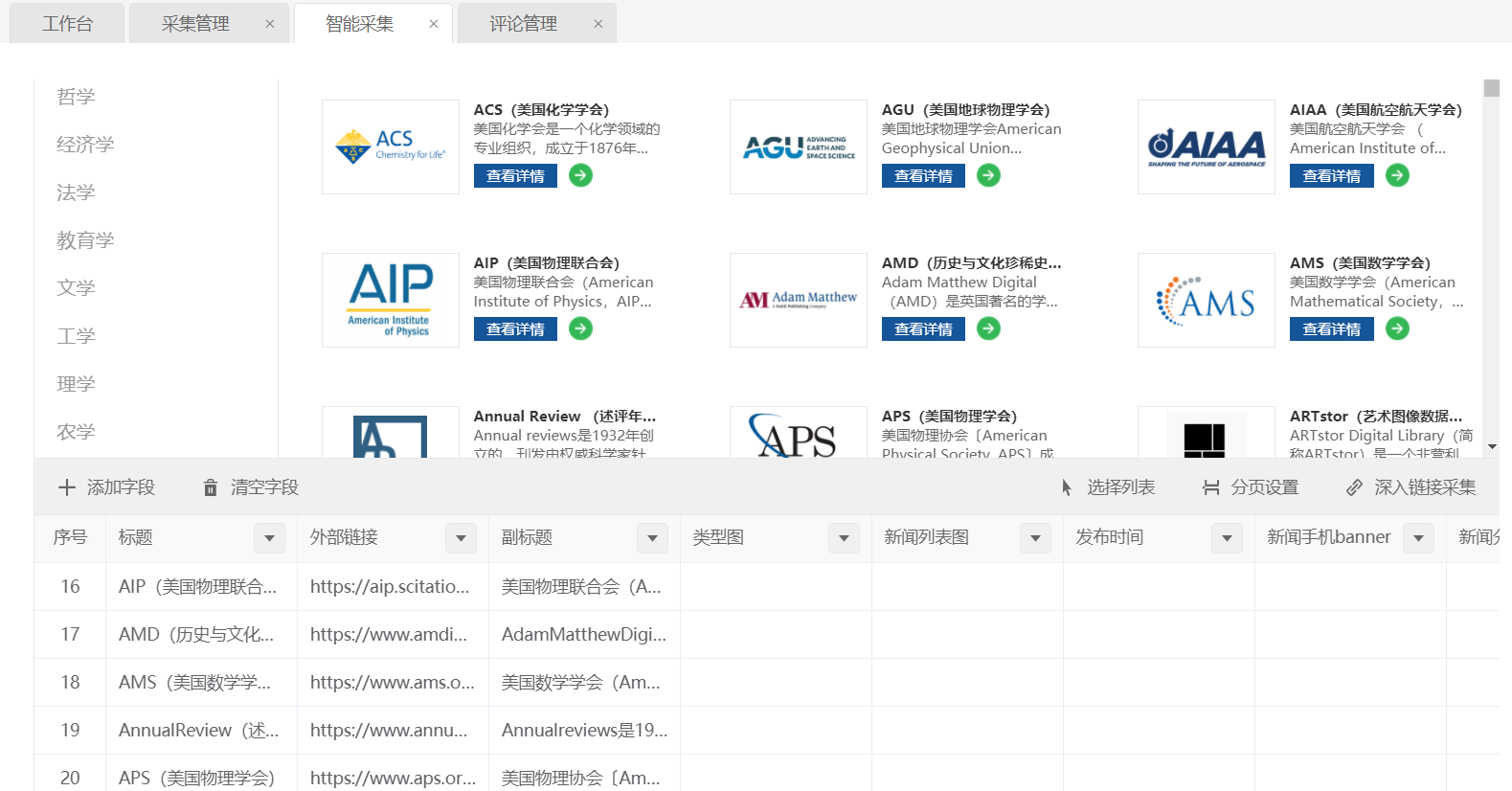Select 经济学 category in sidebar

[x=85, y=145]
